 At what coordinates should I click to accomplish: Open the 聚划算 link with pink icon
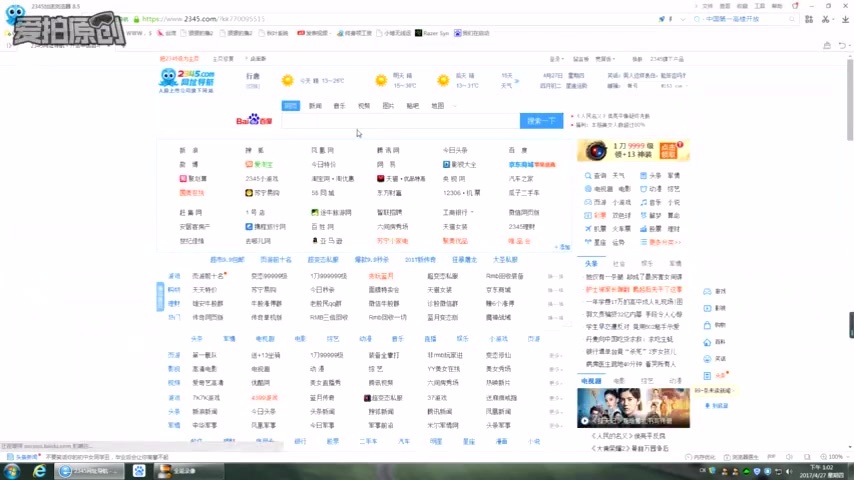(x=193, y=179)
